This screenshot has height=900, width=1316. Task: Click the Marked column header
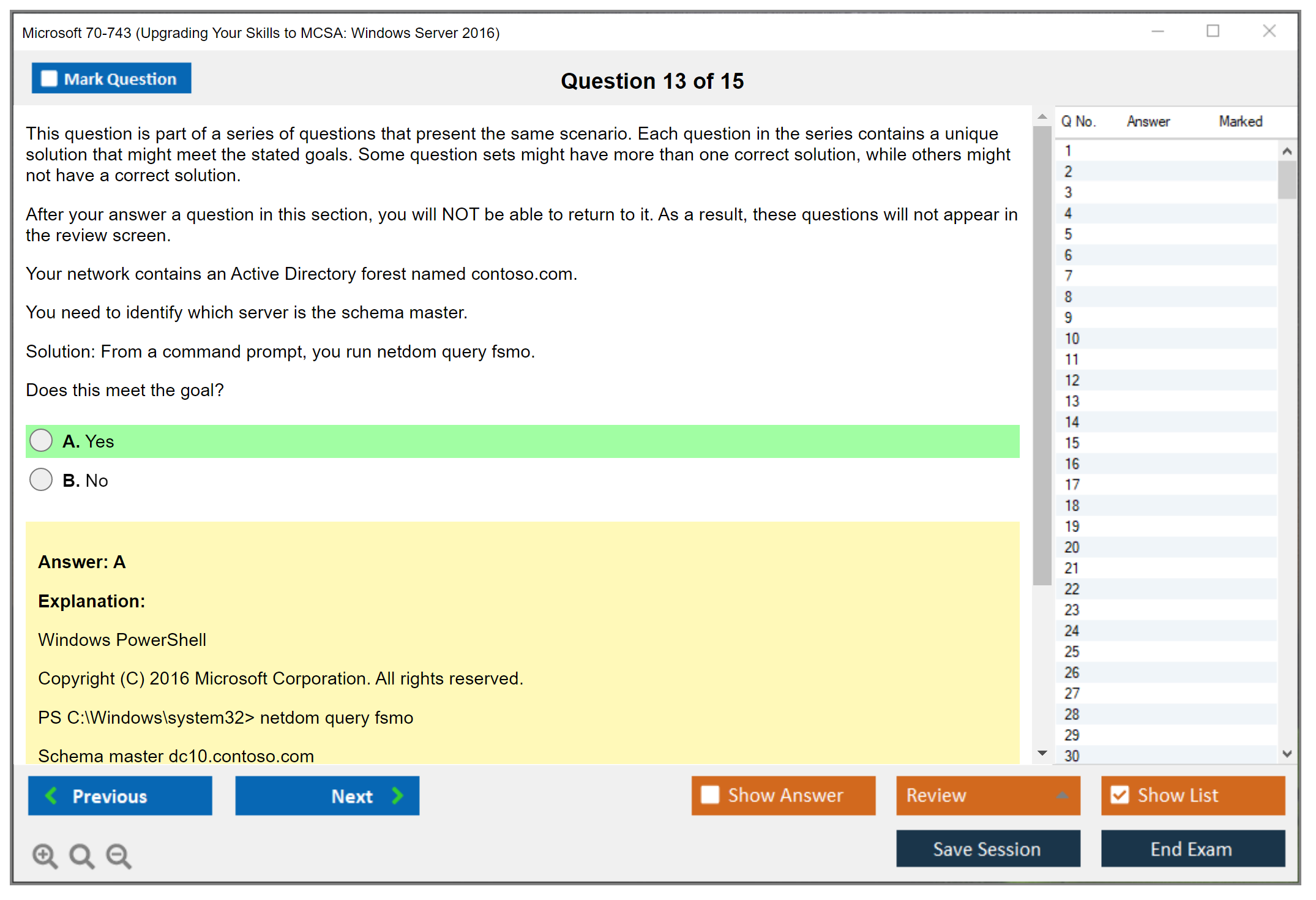point(1240,121)
